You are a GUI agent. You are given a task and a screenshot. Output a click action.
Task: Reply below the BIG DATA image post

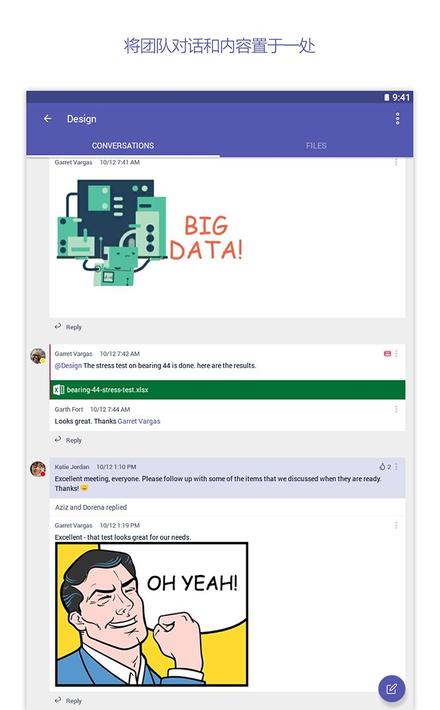[x=68, y=327]
